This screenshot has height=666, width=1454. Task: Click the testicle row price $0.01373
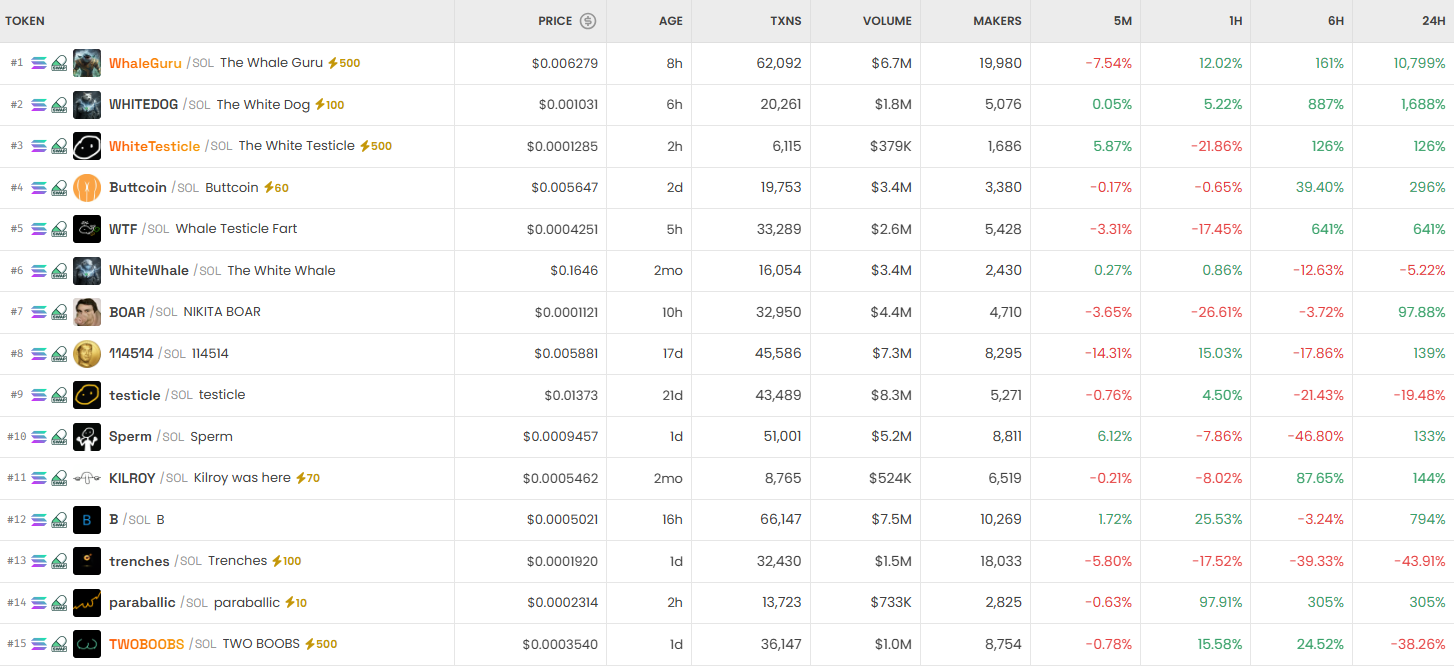[571, 395]
